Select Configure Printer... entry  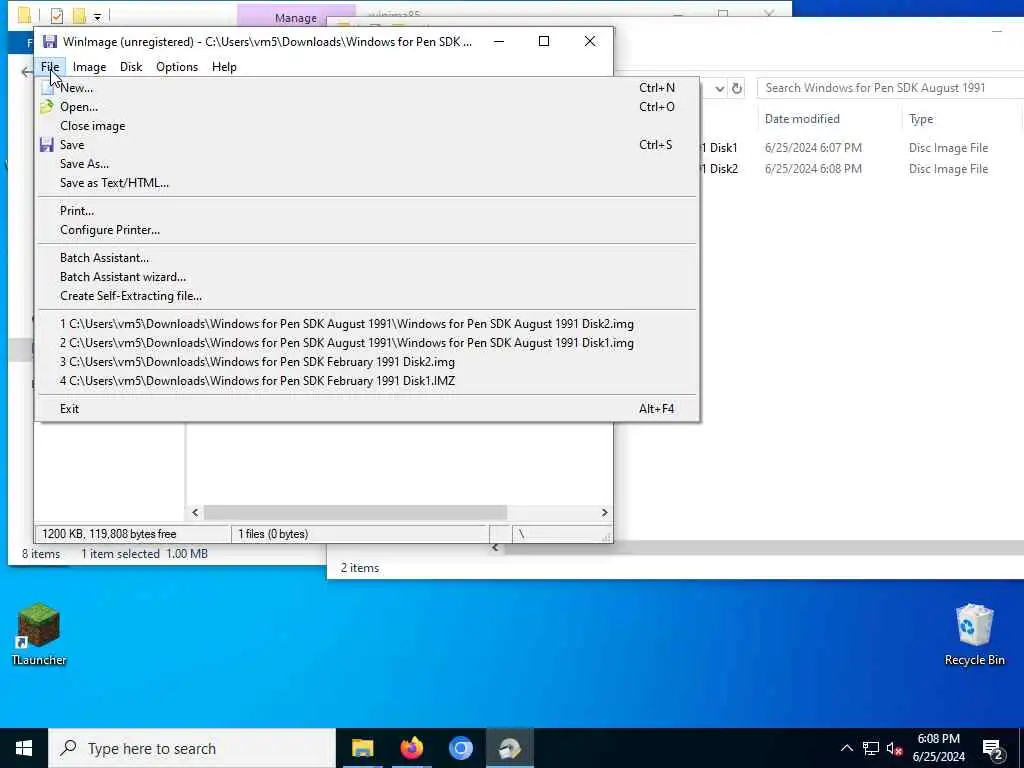[x=367, y=229]
